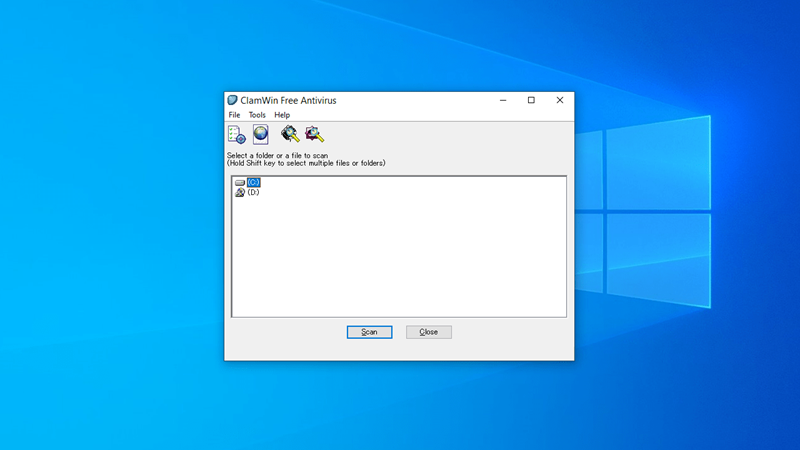Maximize the ClamWin window
Image resolution: width=800 pixels, height=450 pixels.
click(x=531, y=101)
